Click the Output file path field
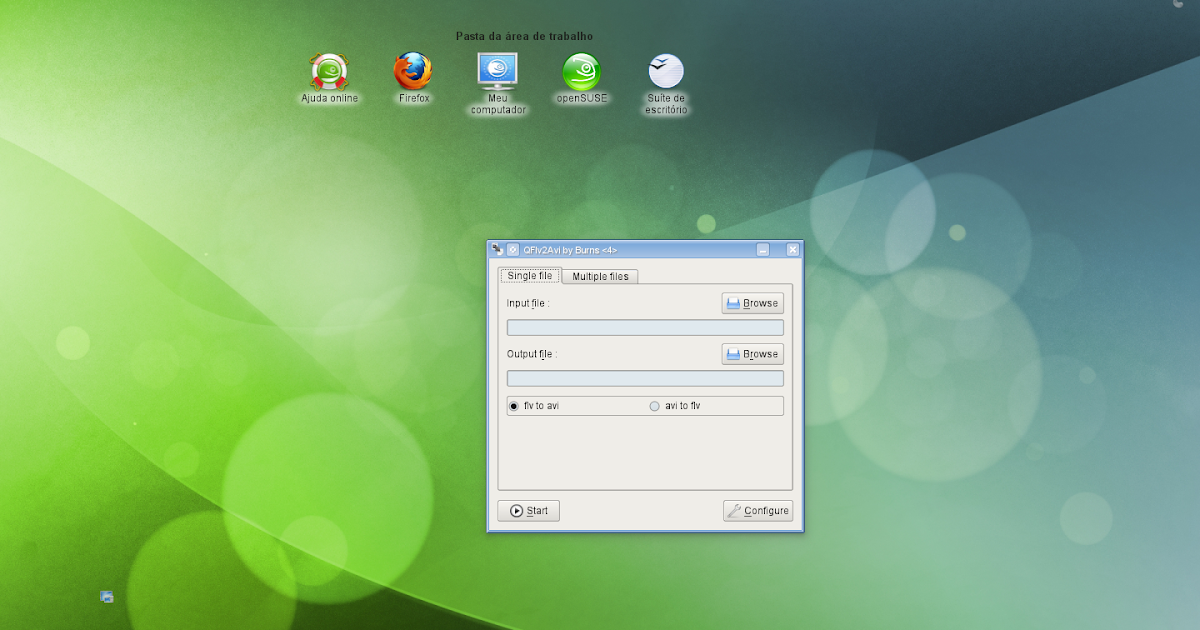 pos(645,378)
